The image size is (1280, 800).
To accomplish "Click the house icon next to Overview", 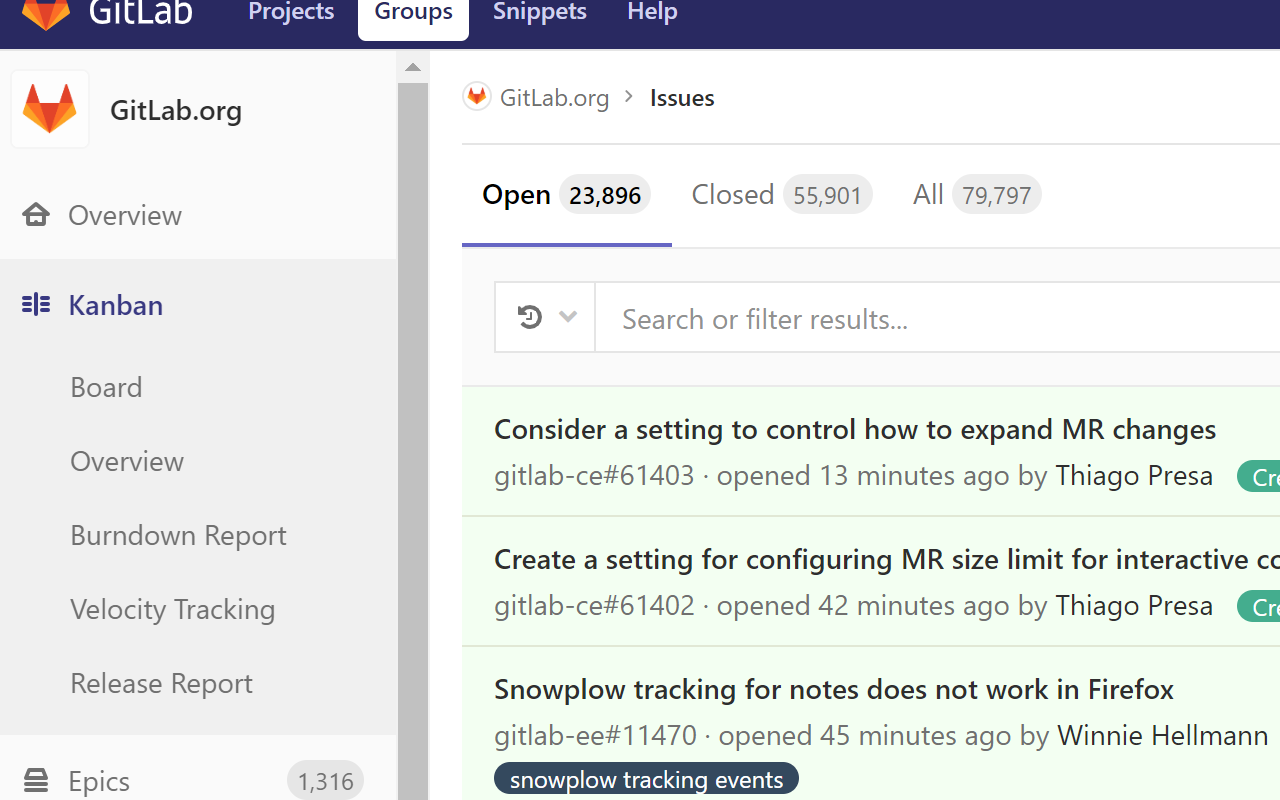I will [x=36, y=215].
